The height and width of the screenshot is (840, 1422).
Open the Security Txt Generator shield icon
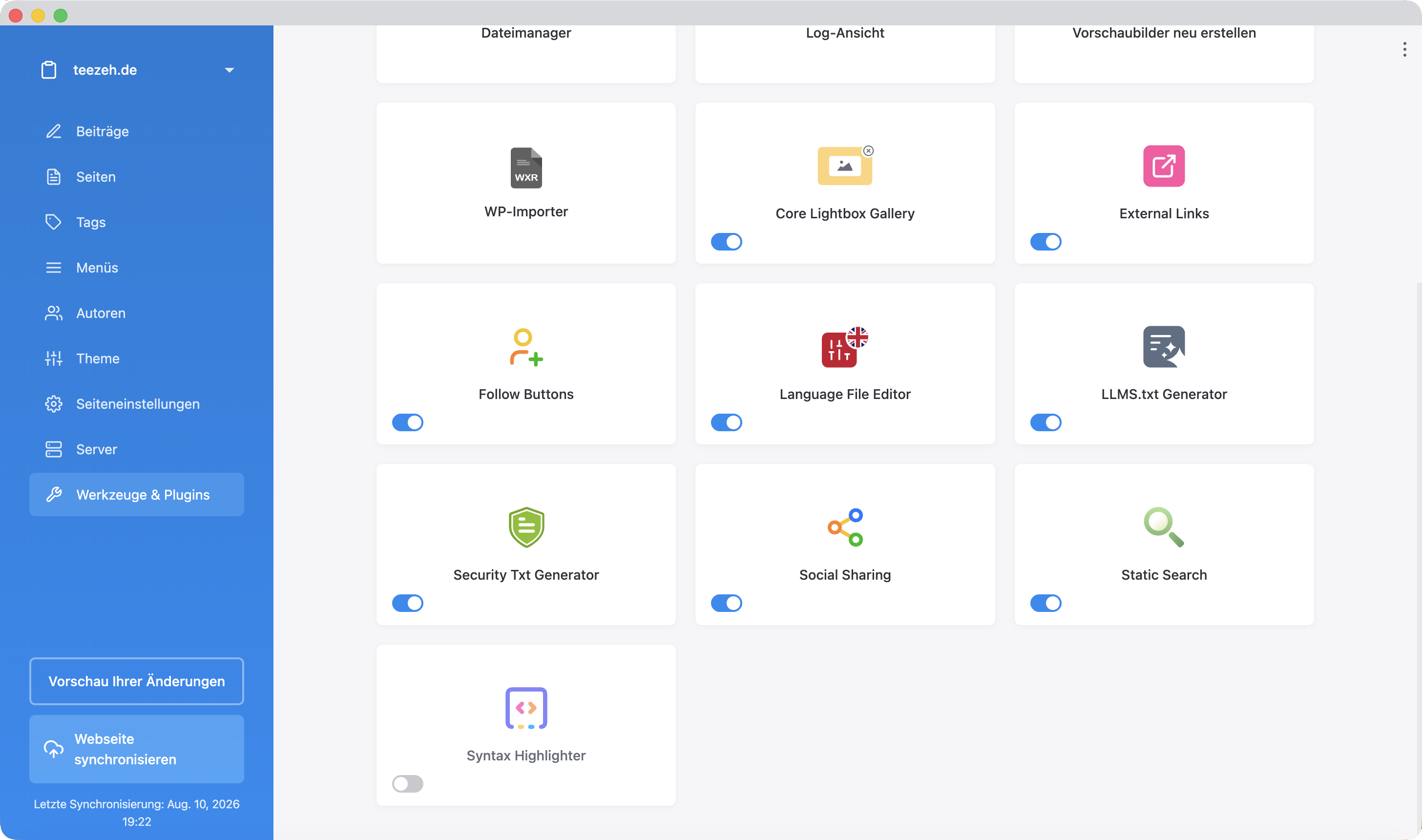pyautogui.click(x=526, y=527)
